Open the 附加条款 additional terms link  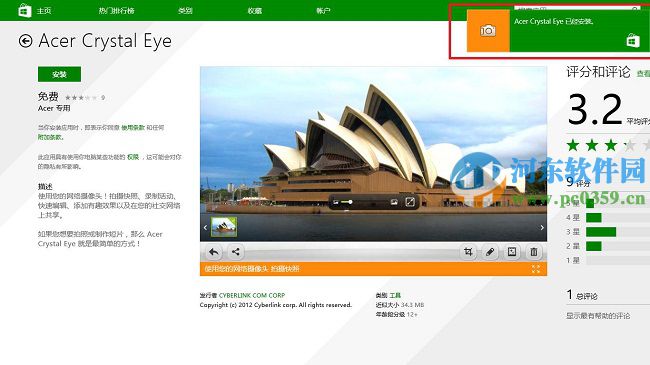pos(51,137)
